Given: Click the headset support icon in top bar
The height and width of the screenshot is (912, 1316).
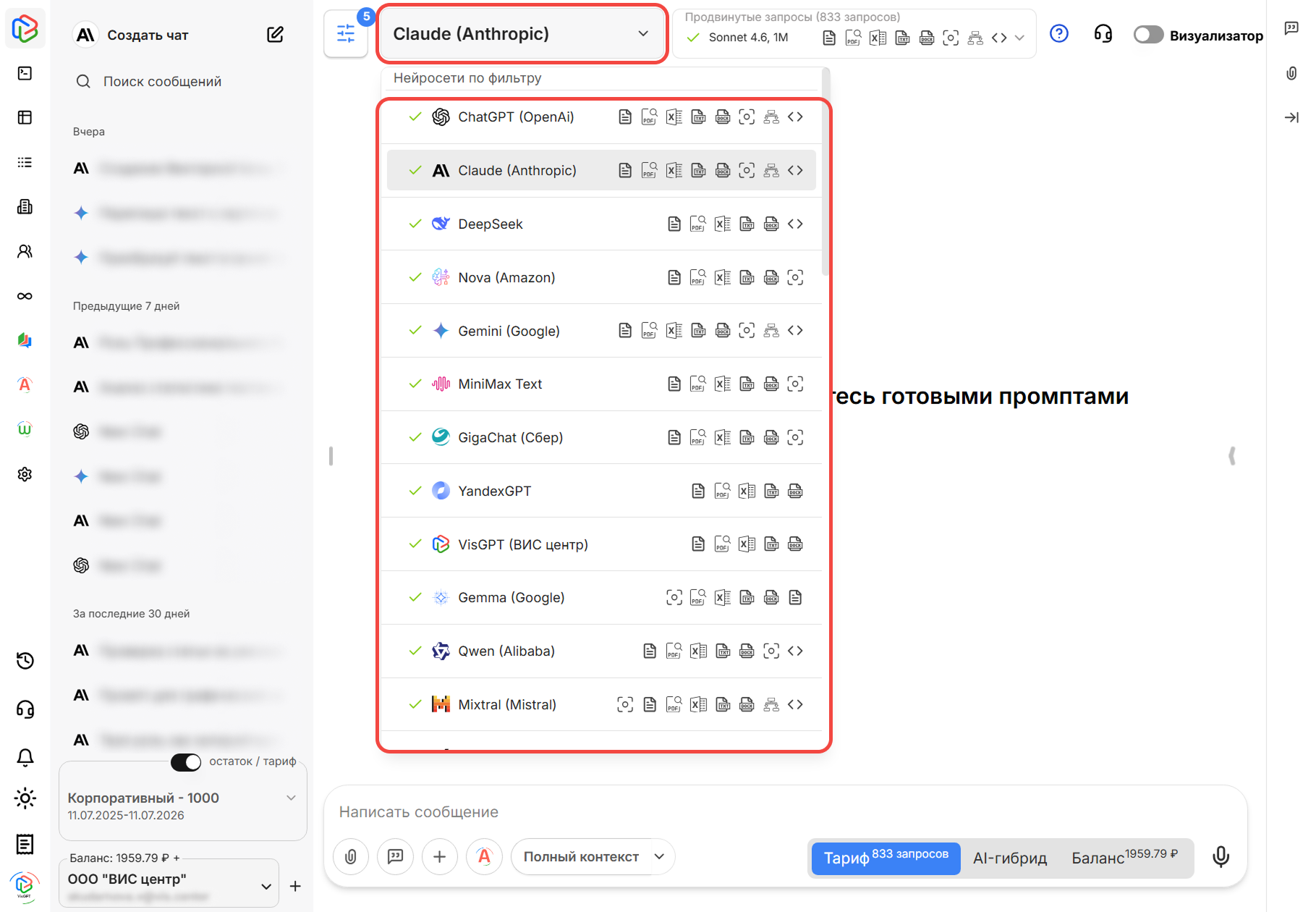Looking at the screenshot, I should 1103,34.
